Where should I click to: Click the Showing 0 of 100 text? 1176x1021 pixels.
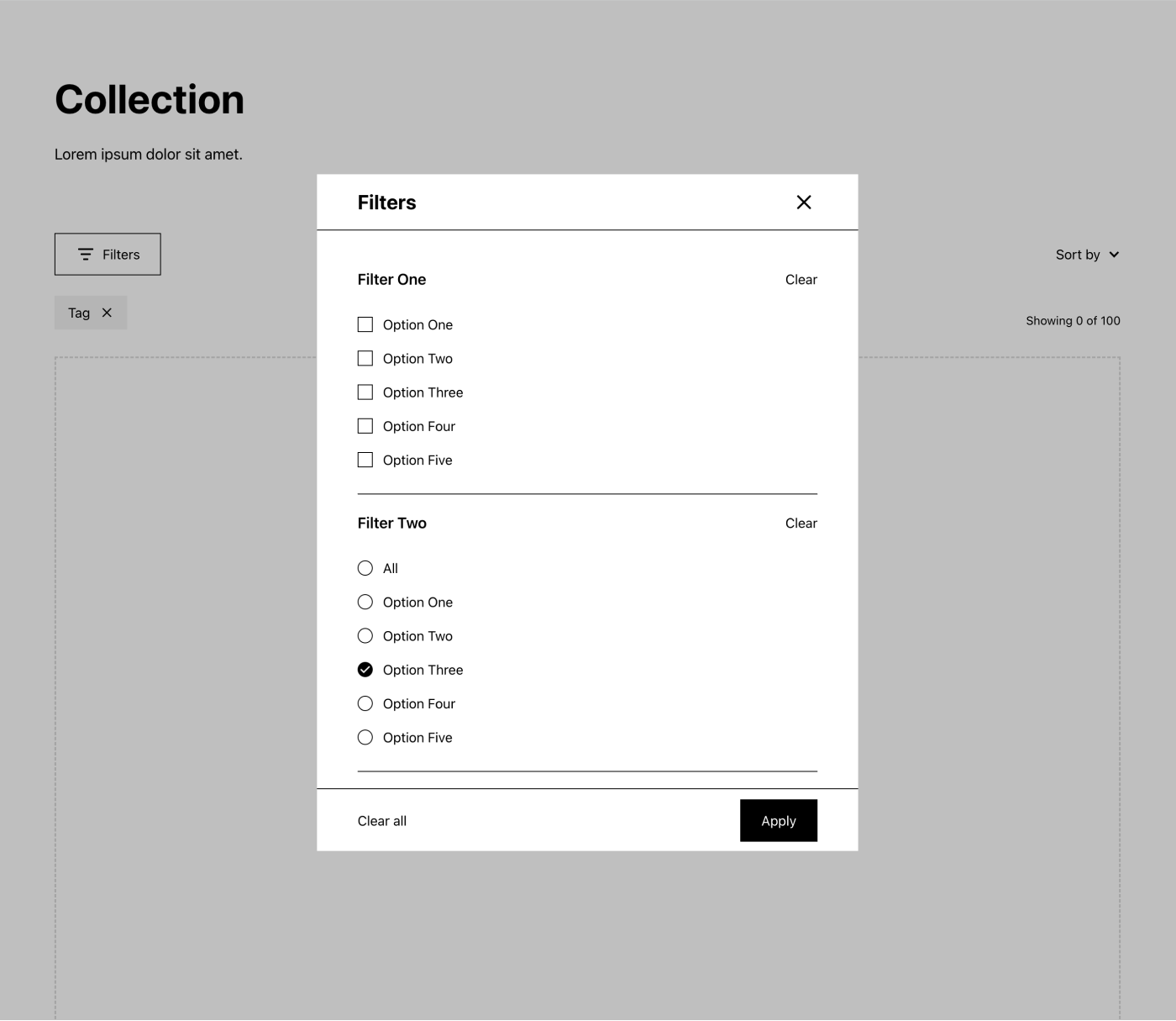(x=1073, y=321)
